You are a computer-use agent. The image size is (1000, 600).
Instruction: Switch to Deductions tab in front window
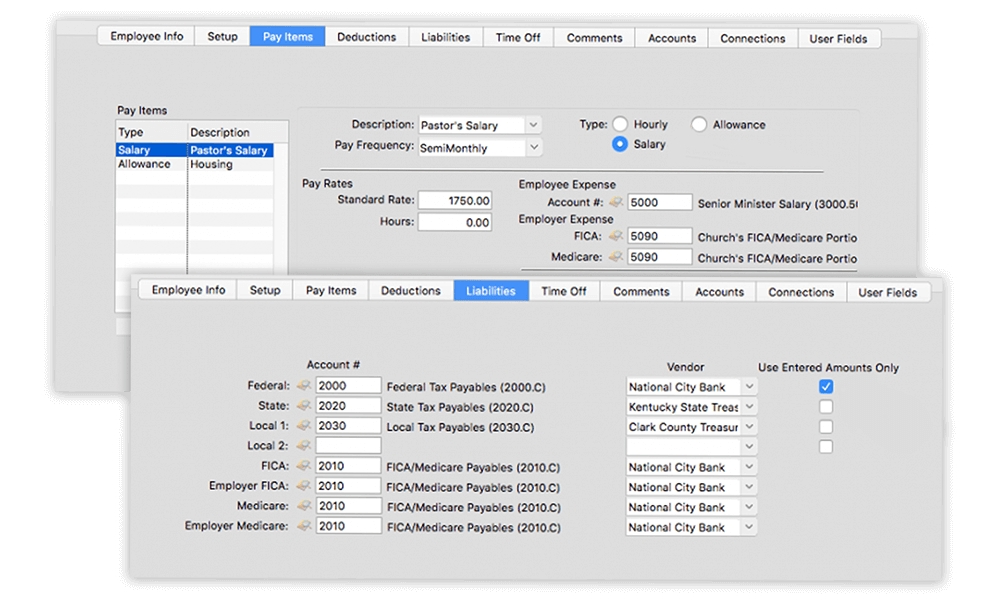(x=411, y=291)
